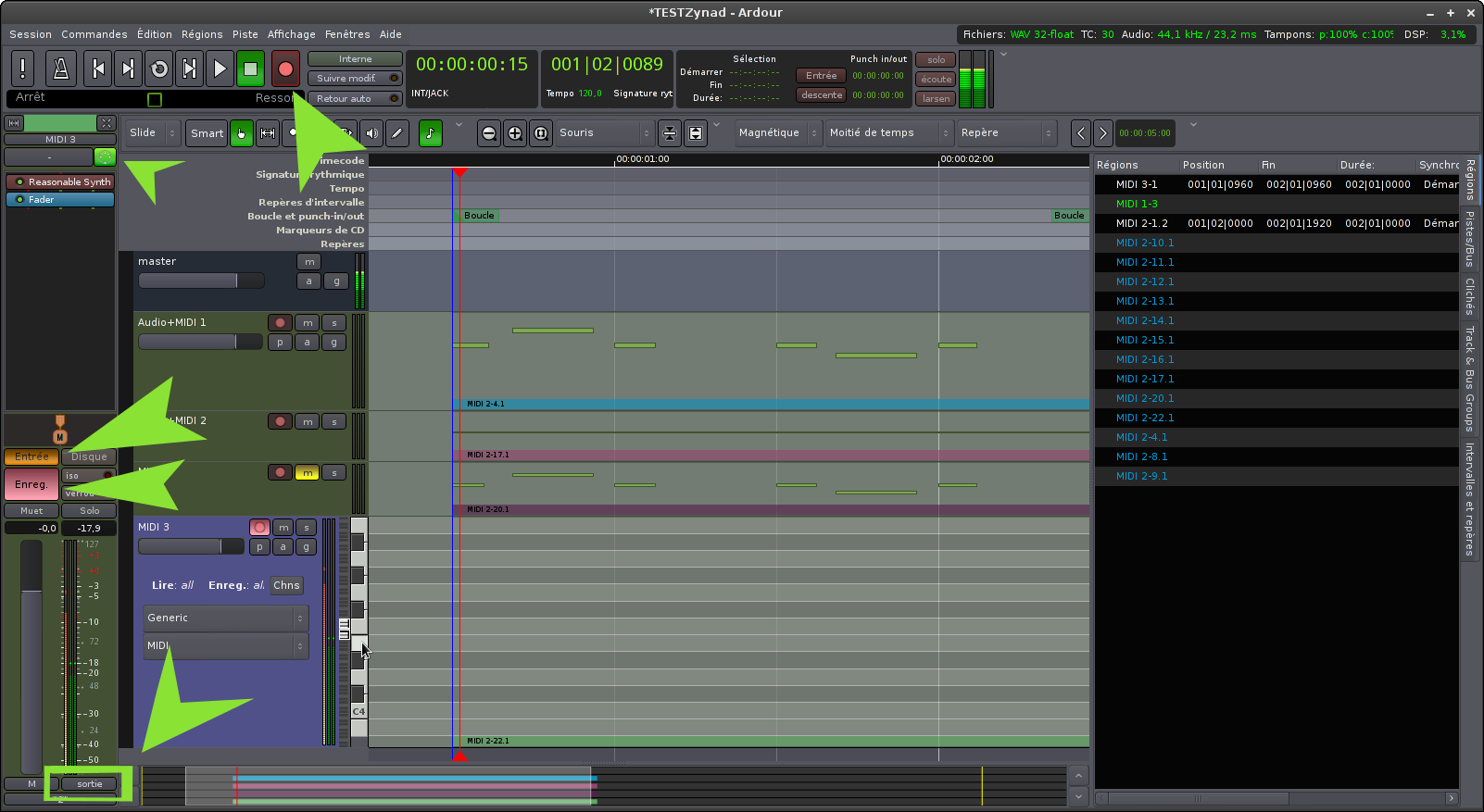Toggle the green note edit mode button

pos(430,133)
